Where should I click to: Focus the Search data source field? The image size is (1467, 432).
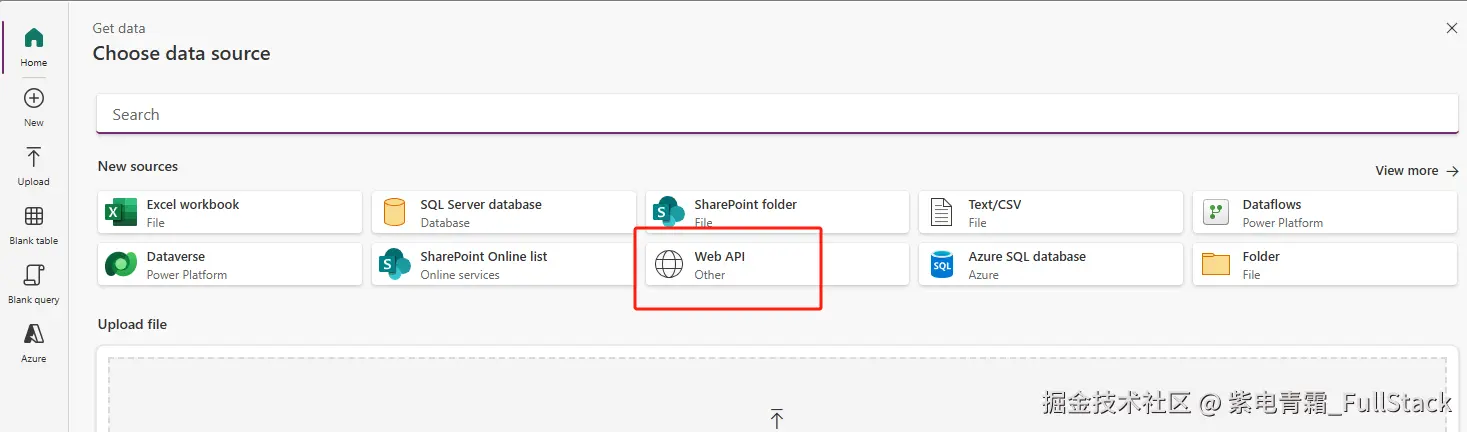point(777,114)
